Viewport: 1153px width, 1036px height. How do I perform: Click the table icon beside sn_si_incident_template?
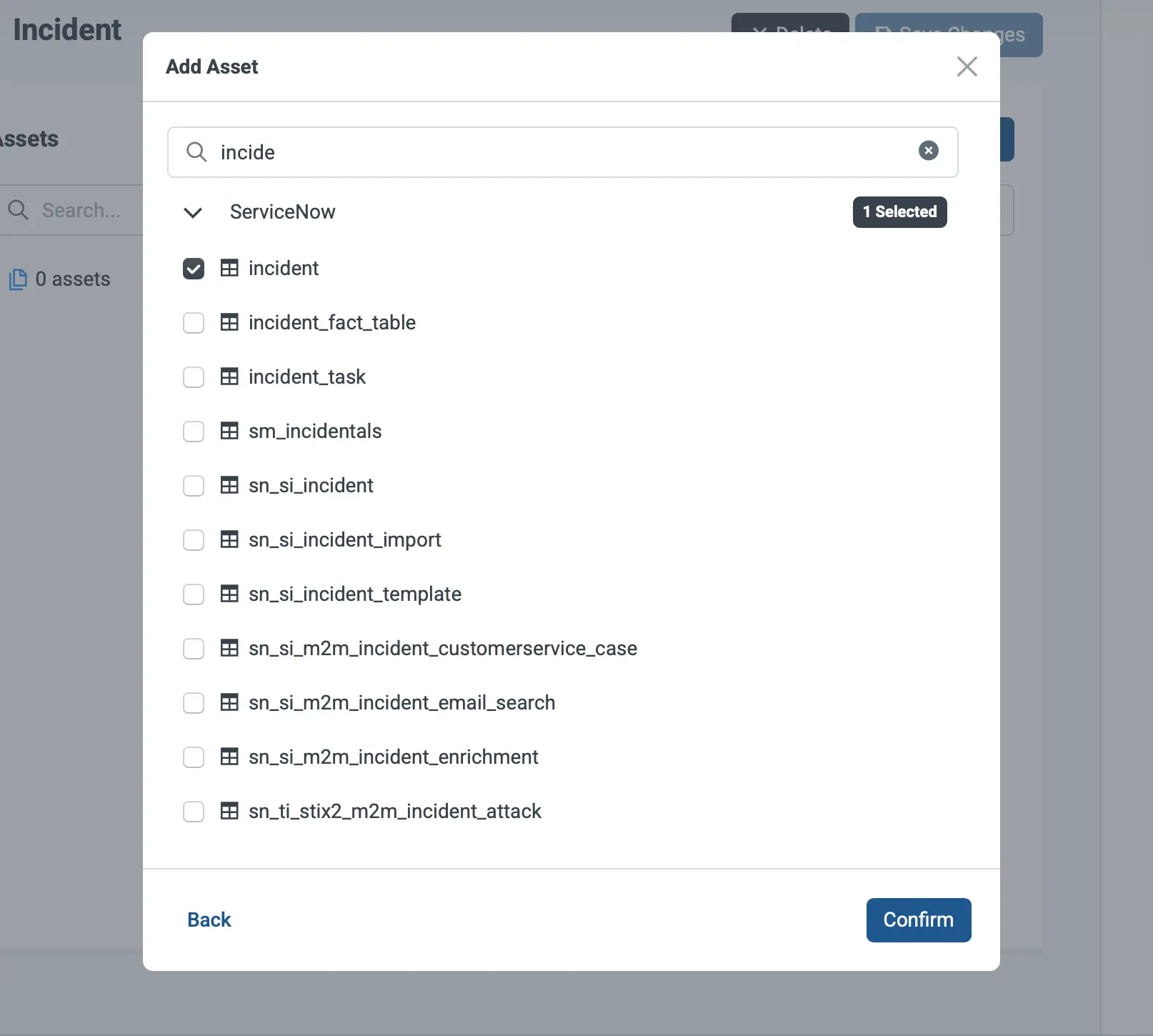point(229,594)
